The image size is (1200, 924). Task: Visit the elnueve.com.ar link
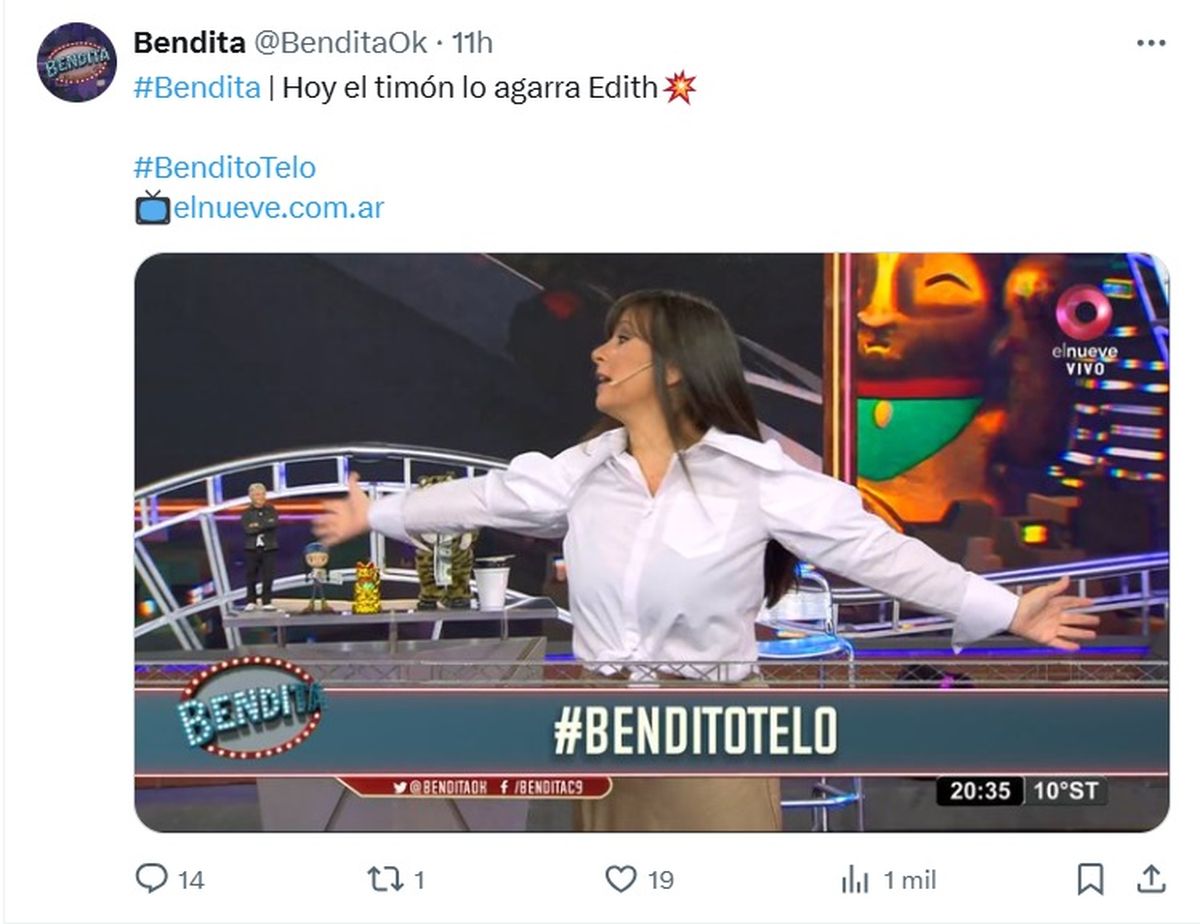point(278,208)
